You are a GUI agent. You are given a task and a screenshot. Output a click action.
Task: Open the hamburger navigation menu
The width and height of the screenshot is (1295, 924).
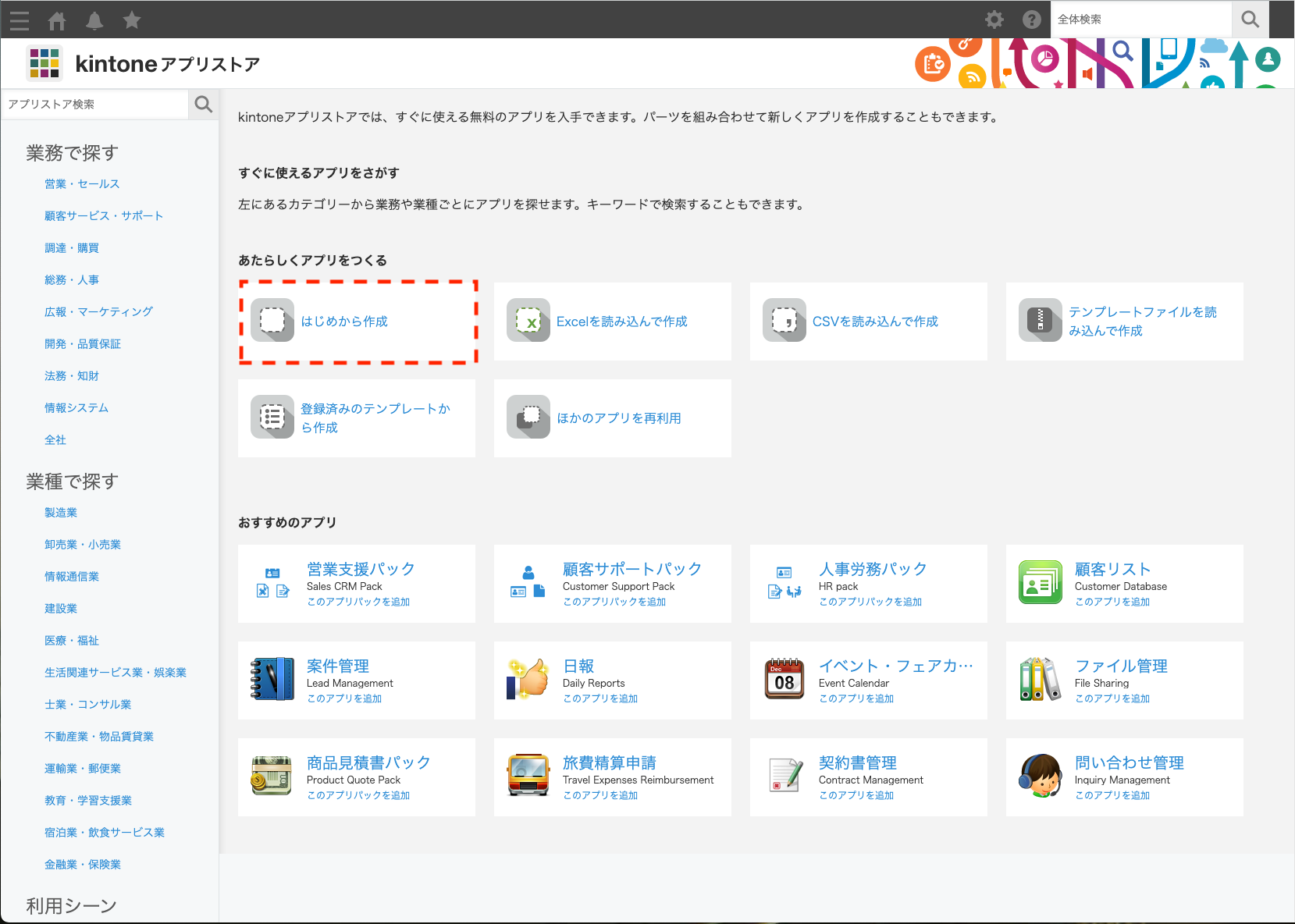tap(19, 20)
